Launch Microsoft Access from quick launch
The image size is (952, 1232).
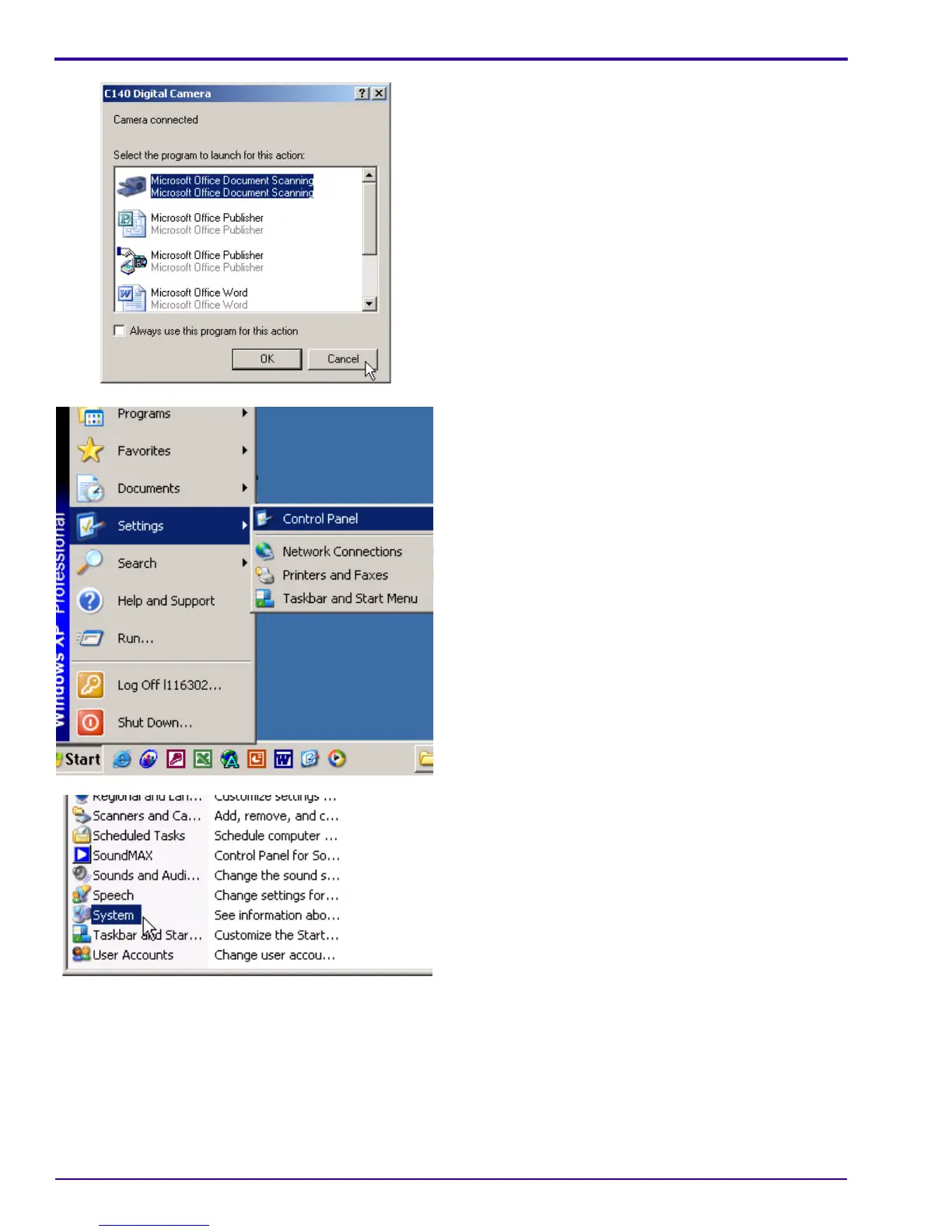pyautogui.click(x=176, y=759)
